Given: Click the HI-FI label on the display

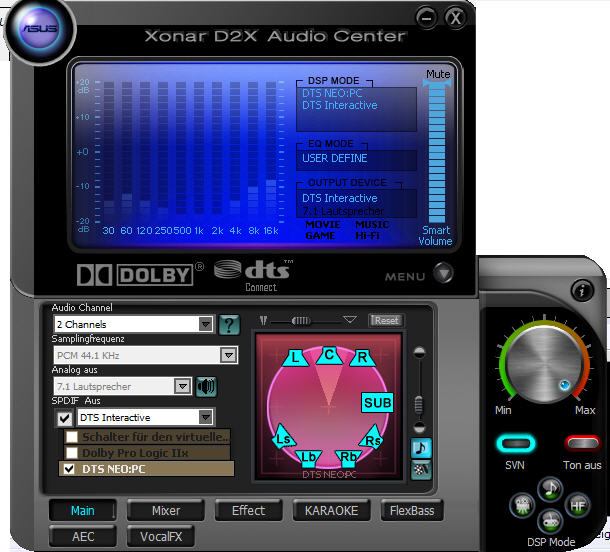Looking at the screenshot, I should pyautogui.click(x=367, y=235).
